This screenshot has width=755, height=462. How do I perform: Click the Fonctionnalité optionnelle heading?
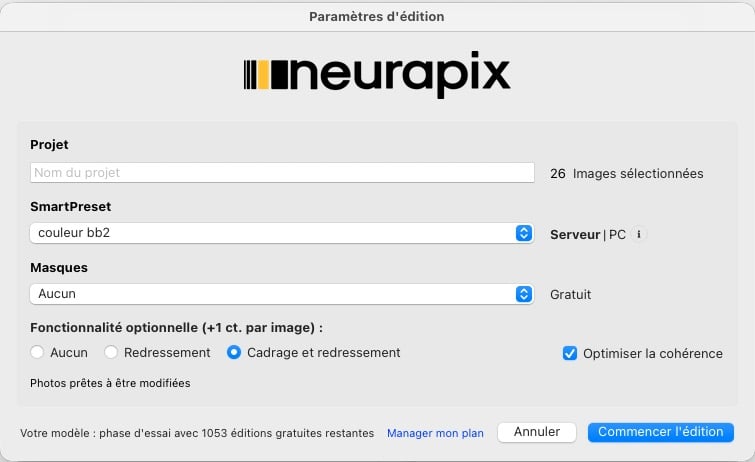(x=176, y=328)
